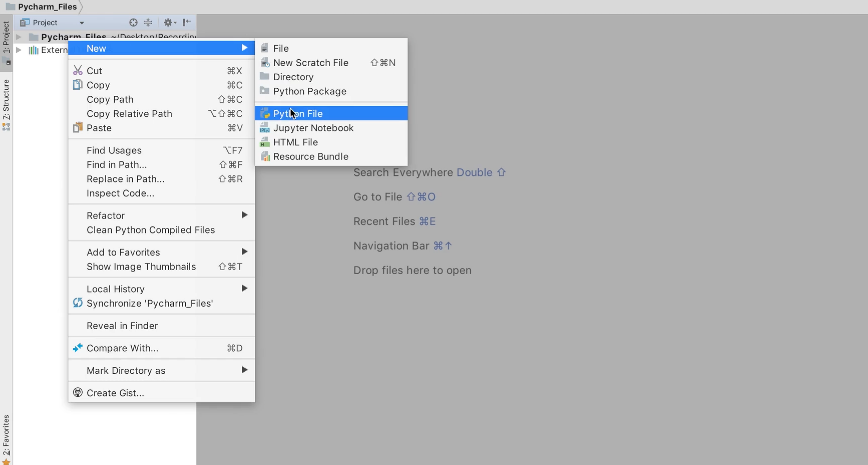
Task: Expand the Refactor submenu arrow
Action: point(244,215)
